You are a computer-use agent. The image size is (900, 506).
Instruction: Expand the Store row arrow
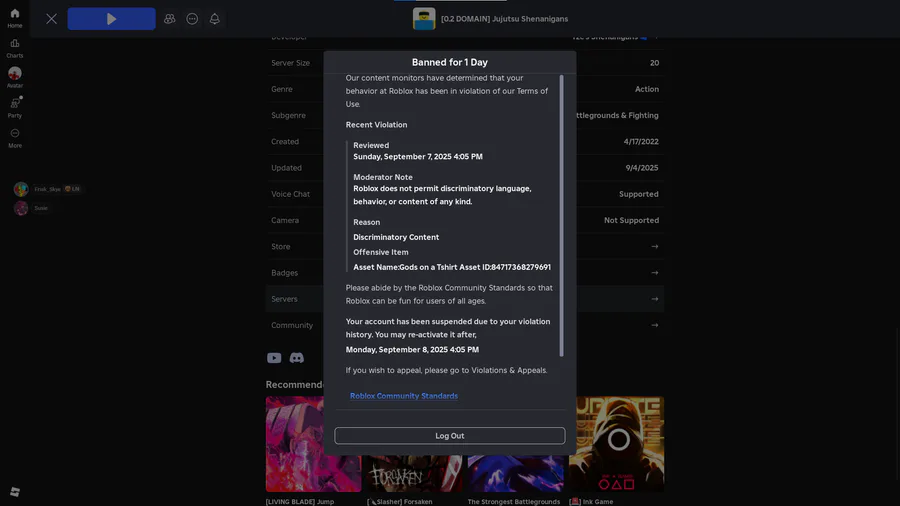pos(655,246)
